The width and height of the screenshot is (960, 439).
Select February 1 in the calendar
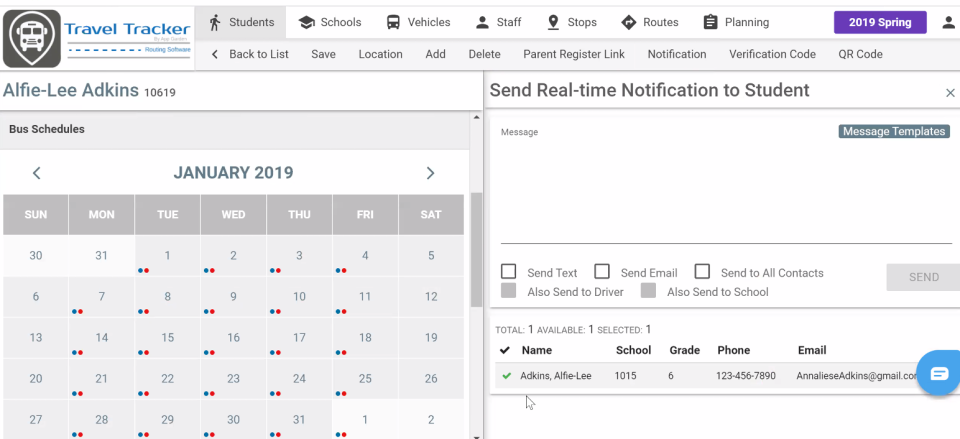pyautogui.click(x=365, y=419)
